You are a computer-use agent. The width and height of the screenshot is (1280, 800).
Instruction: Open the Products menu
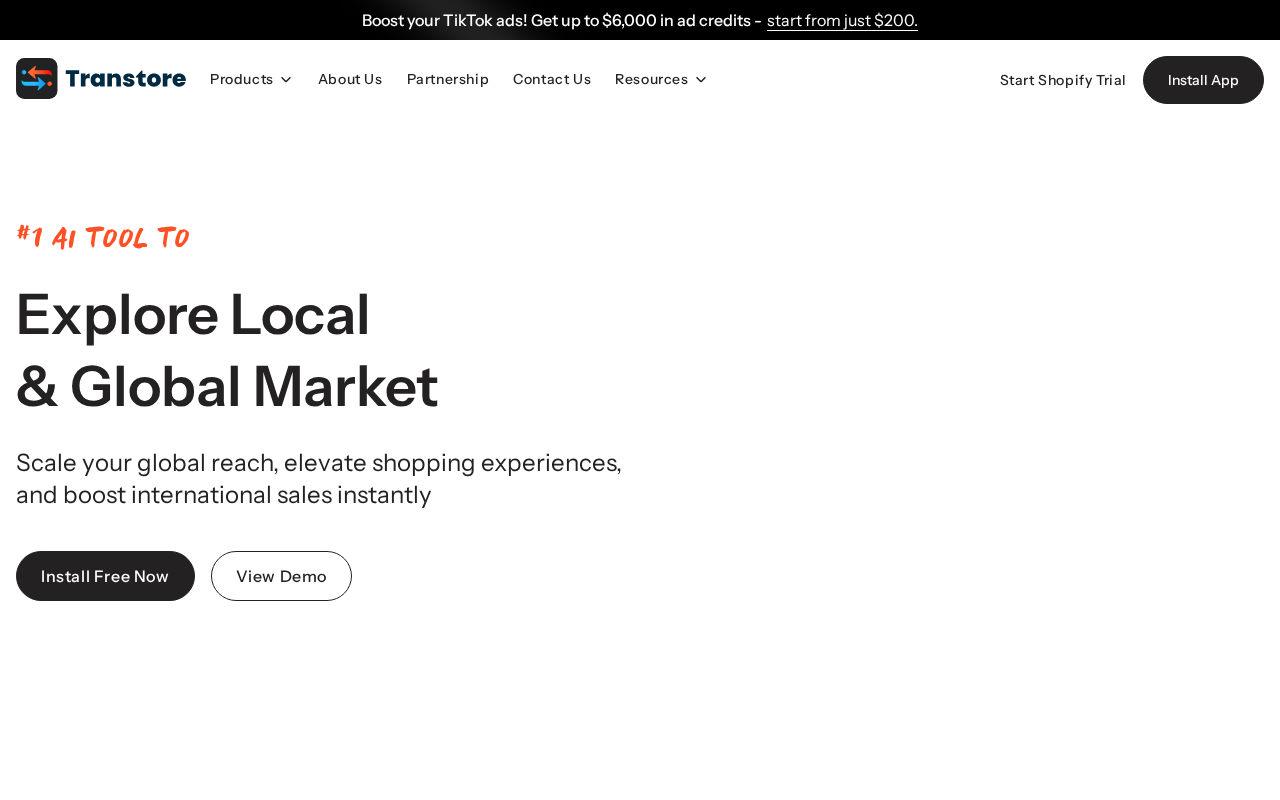[241, 79]
